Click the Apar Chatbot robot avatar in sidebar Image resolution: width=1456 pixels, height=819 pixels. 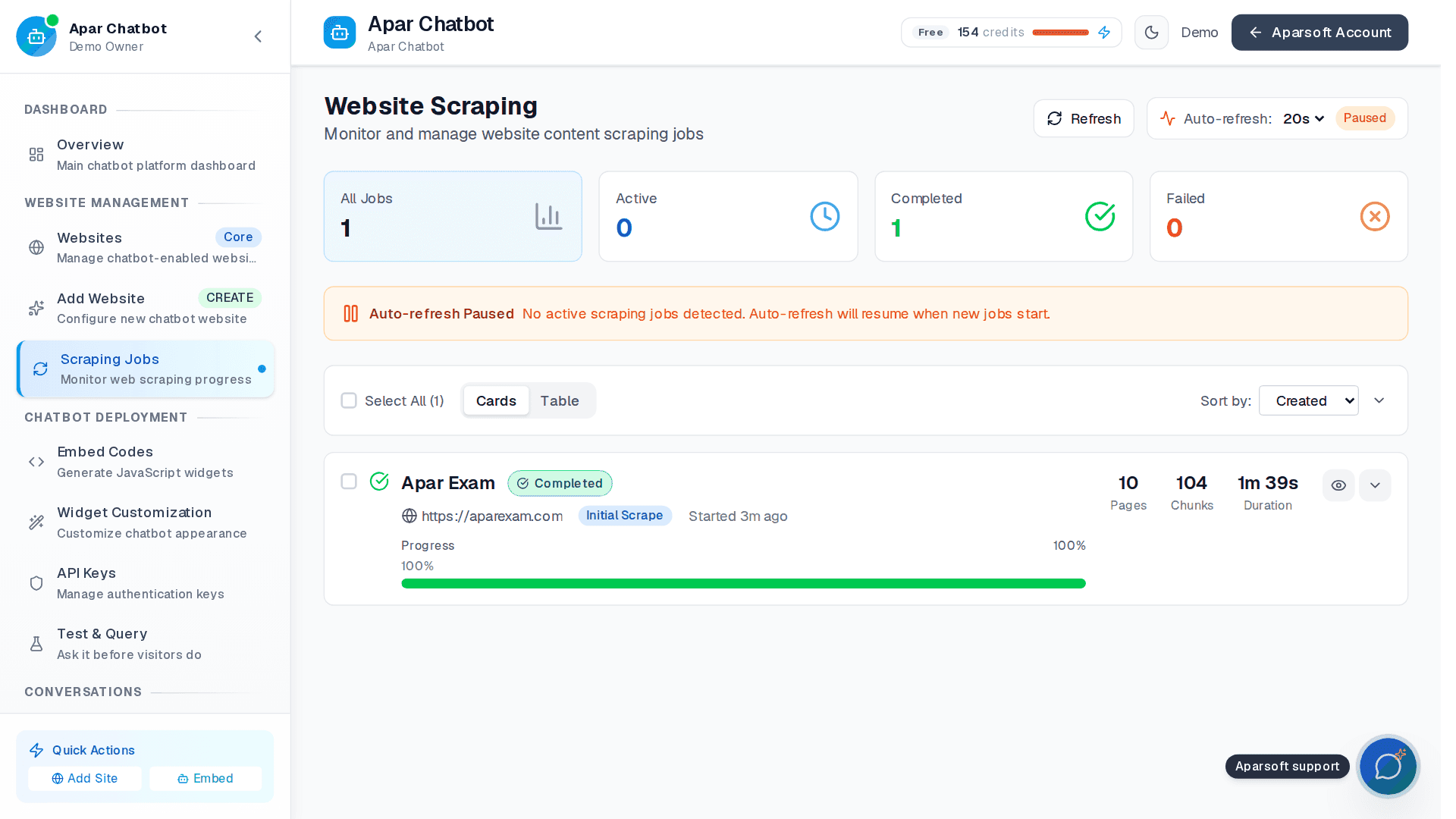pyautogui.click(x=36, y=36)
